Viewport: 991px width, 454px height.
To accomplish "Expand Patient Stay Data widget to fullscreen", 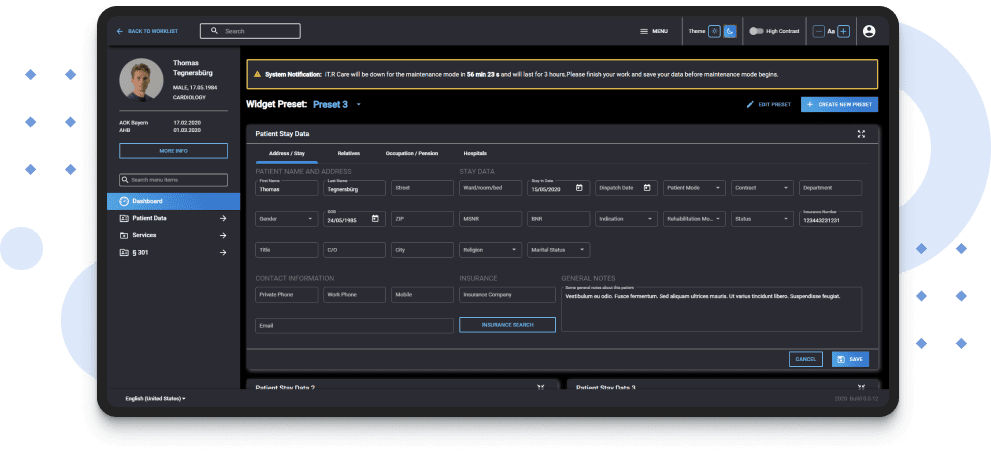I will coord(861,134).
